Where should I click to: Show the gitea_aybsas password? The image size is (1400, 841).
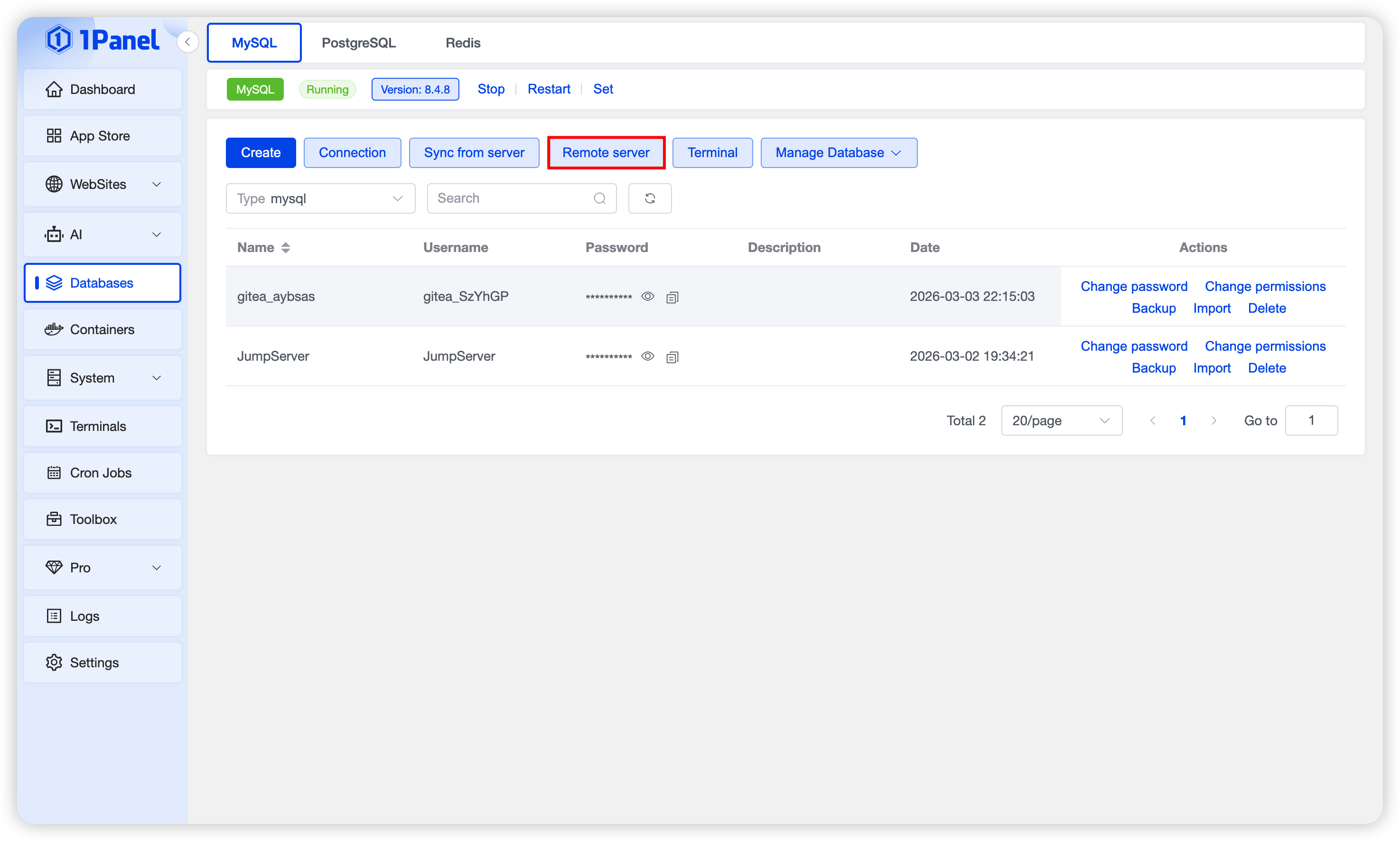click(x=648, y=296)
